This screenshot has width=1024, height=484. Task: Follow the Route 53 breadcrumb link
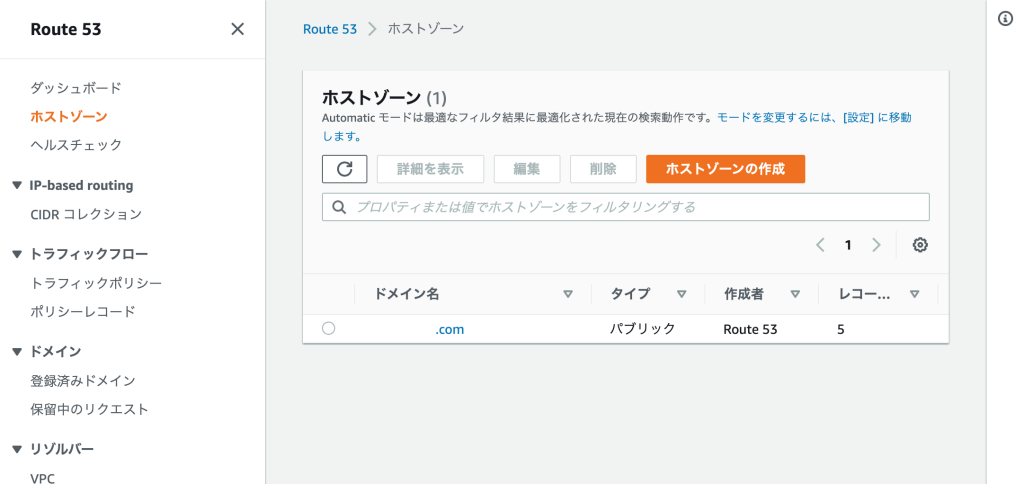[x=330, y=29]
